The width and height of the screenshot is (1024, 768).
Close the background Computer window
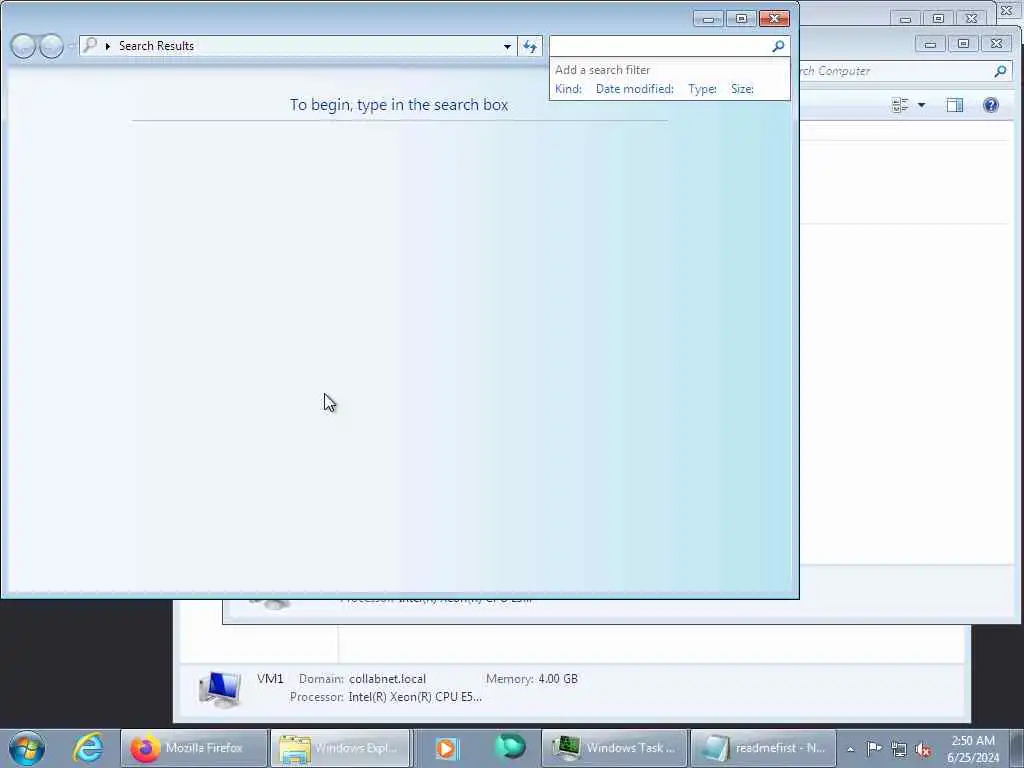pos(997,44)
